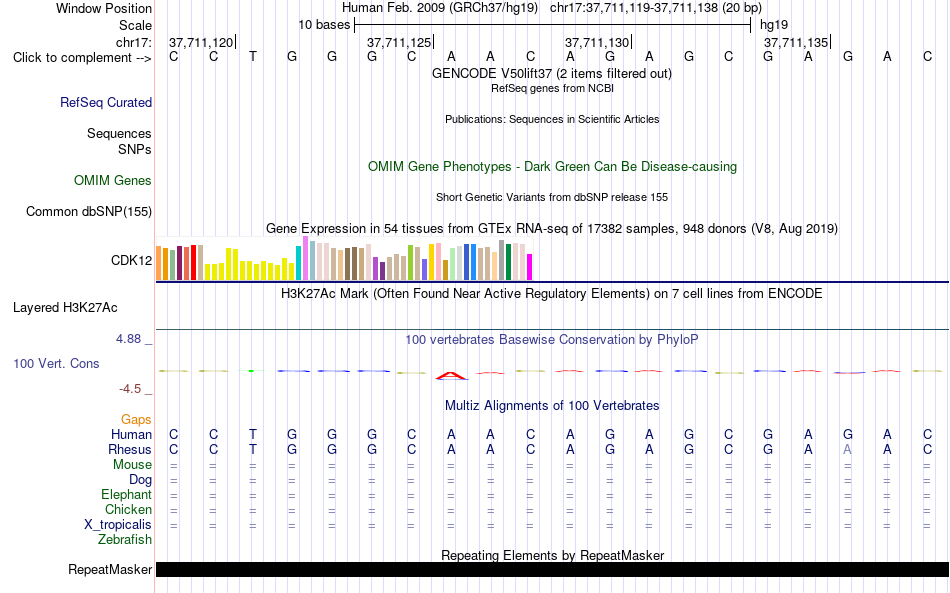Click the large red A in PhyloP track
Viewport: 950px width, 593px height.
451,376
